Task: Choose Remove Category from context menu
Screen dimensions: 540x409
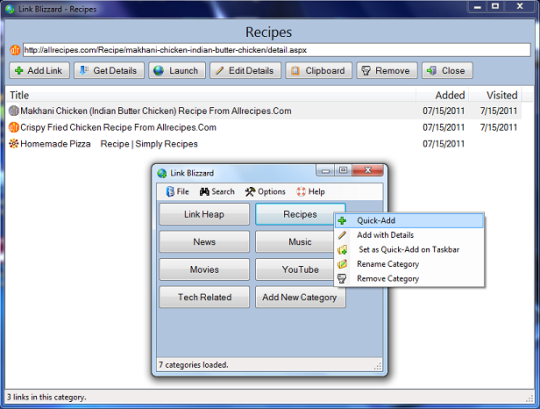Action: pos(409,279)
